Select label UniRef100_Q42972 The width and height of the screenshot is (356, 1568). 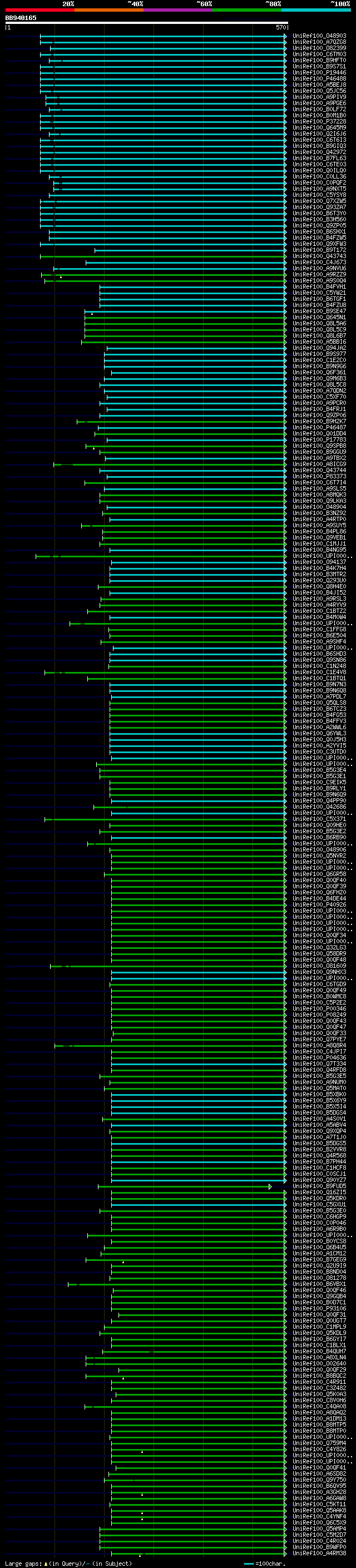319,152
